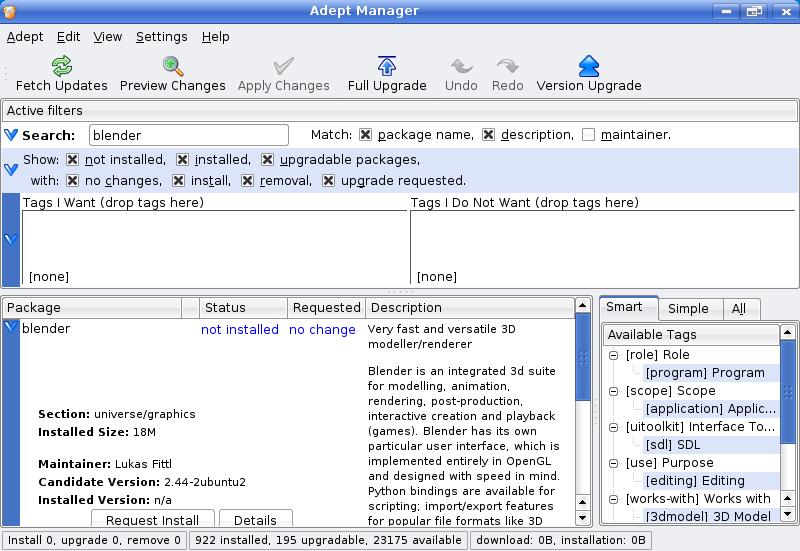Click the Request Install button
This screenshot has height=551, width=800.
[x=153, y=518]
